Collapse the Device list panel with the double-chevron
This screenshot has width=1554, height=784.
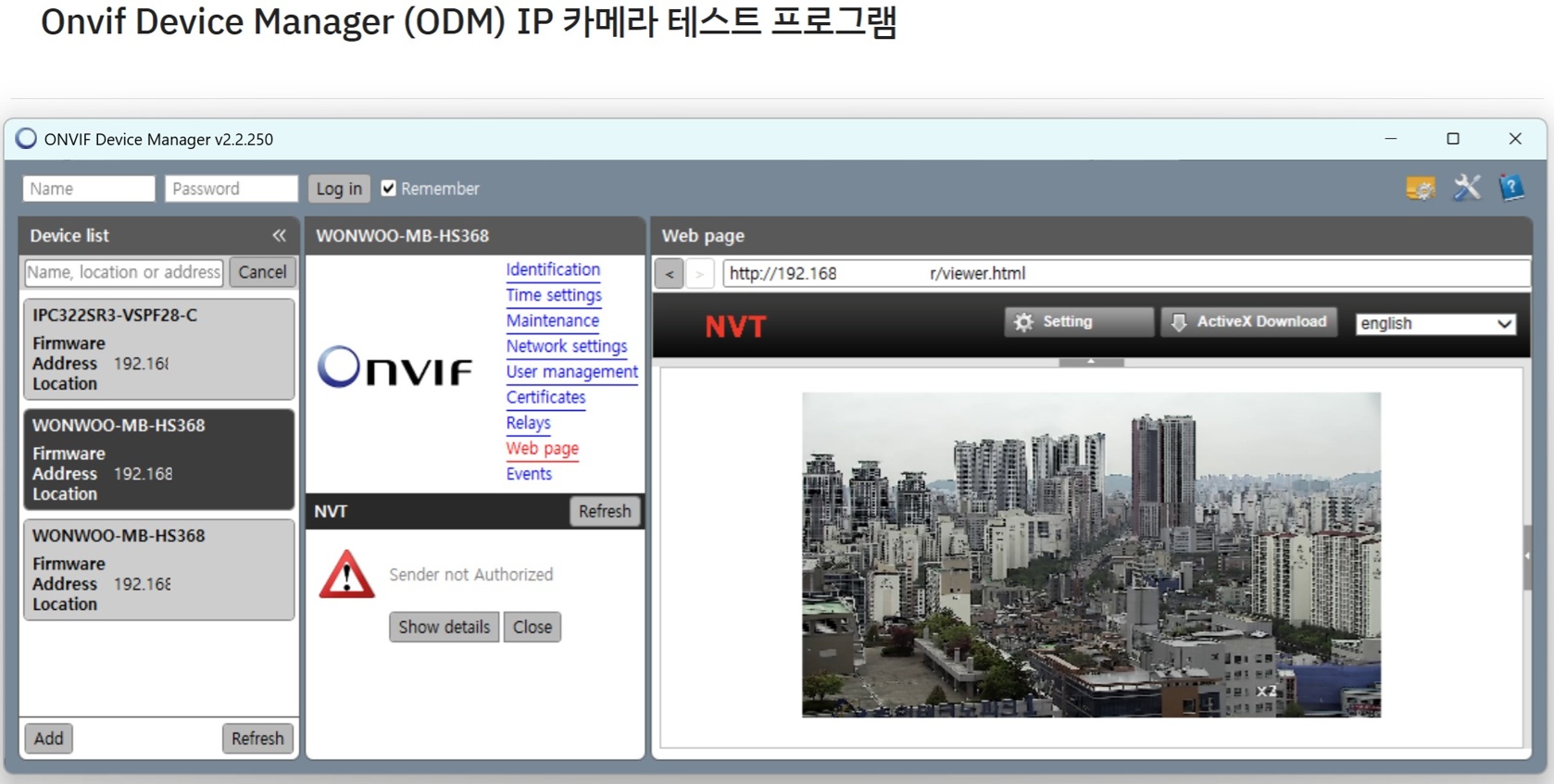tap(279, 235)
